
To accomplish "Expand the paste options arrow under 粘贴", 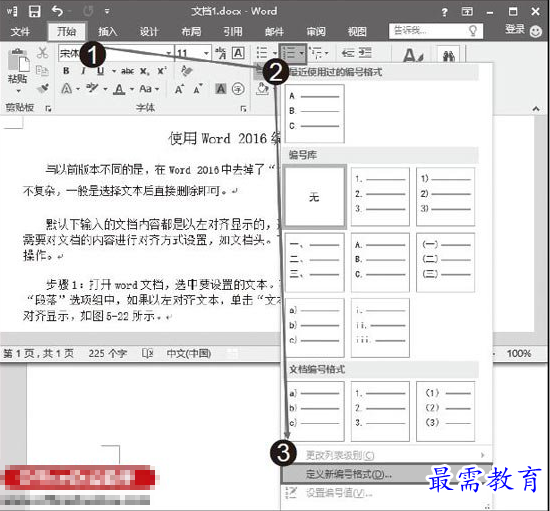I will (x=18, y=91).
